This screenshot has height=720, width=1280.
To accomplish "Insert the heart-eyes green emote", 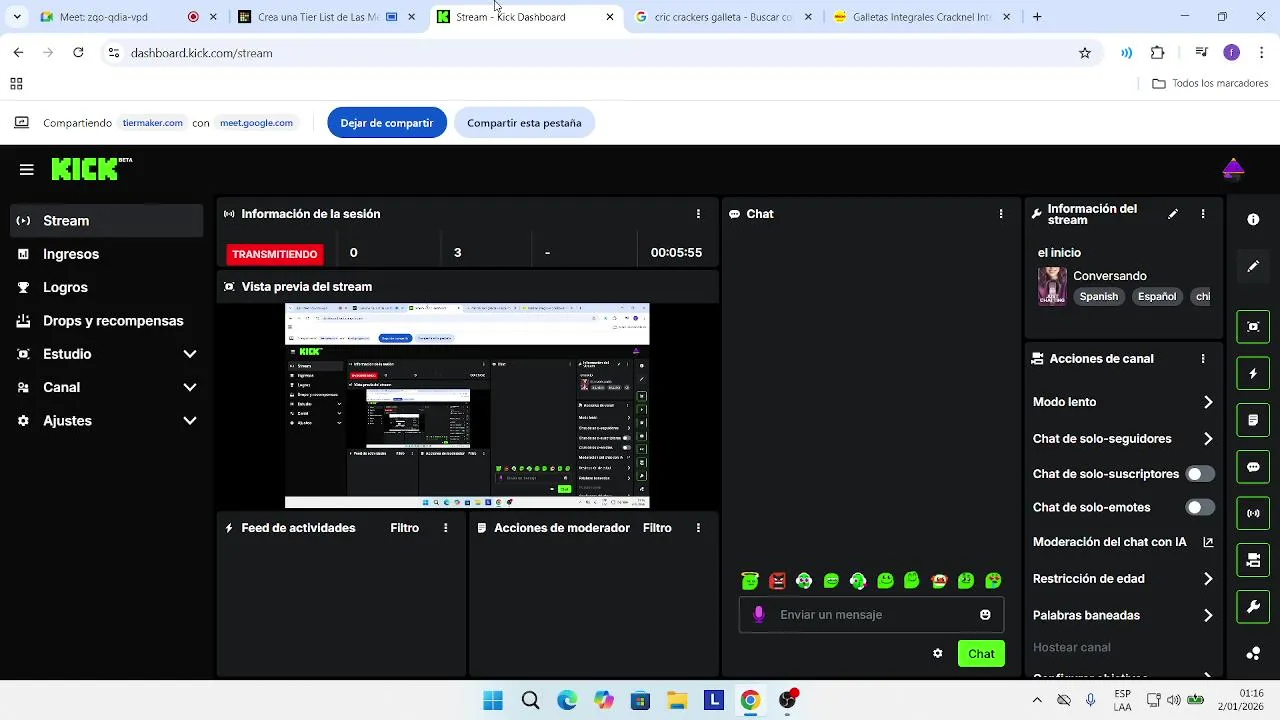I will 993,580.
